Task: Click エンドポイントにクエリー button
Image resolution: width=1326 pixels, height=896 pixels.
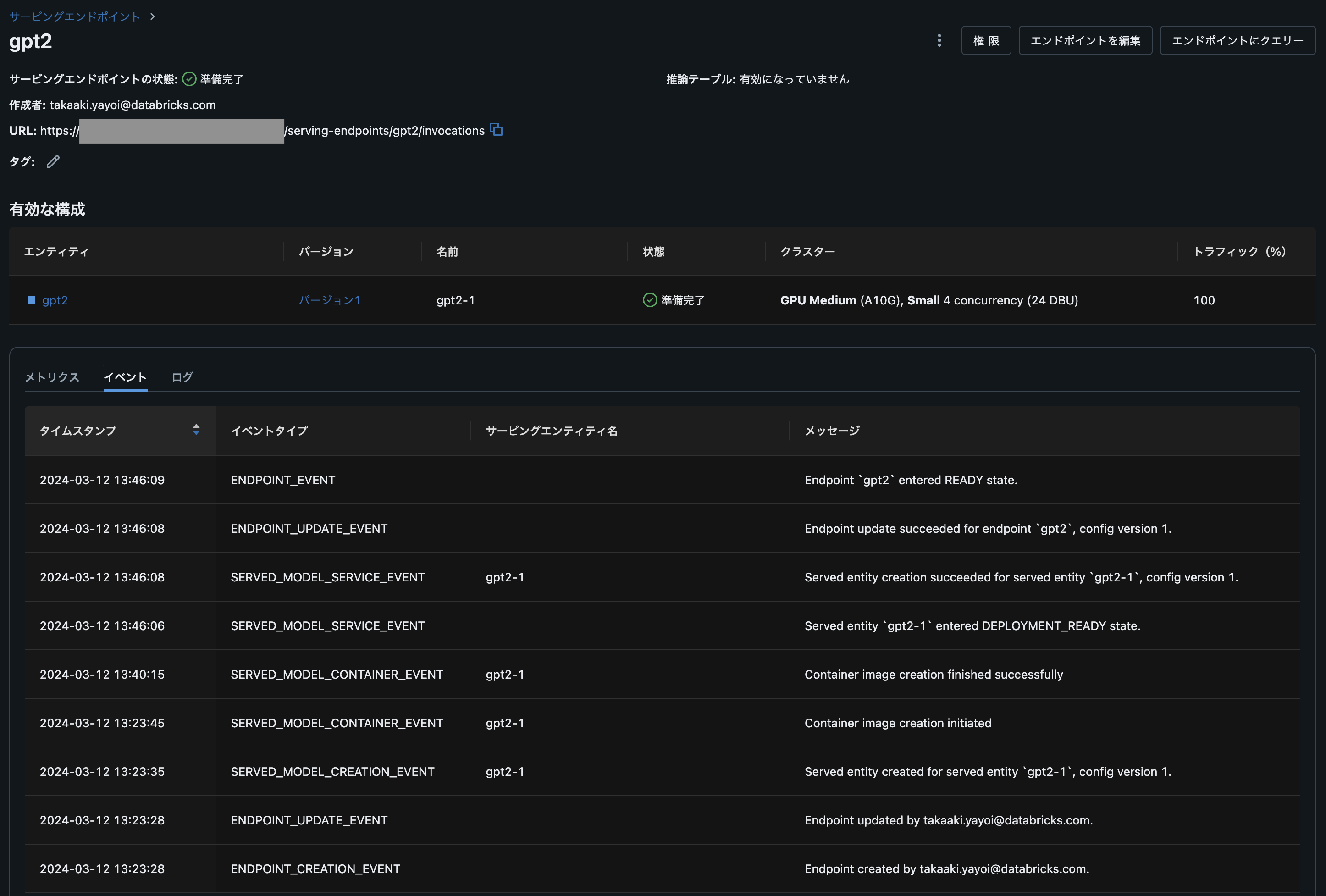Action: (x=1237, y=40)
